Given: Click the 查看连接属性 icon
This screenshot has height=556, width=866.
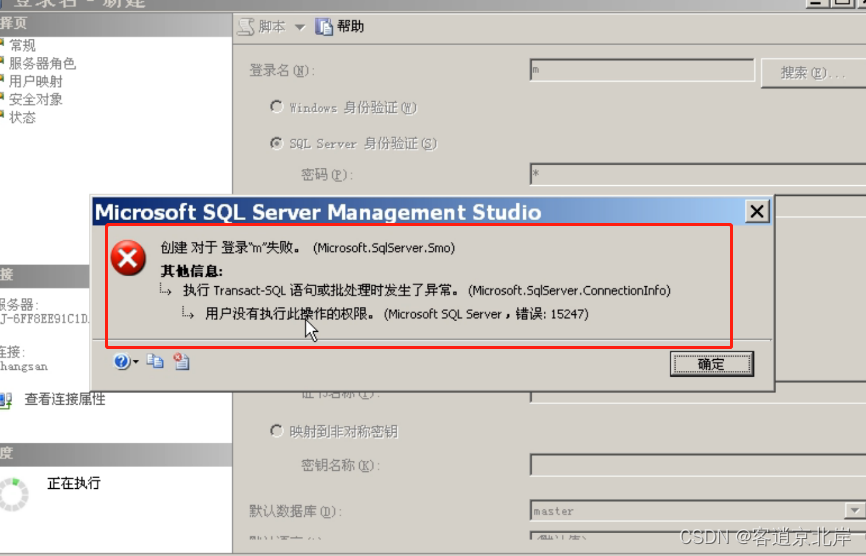Looking at the screenshot, I should tap(6, 400).
